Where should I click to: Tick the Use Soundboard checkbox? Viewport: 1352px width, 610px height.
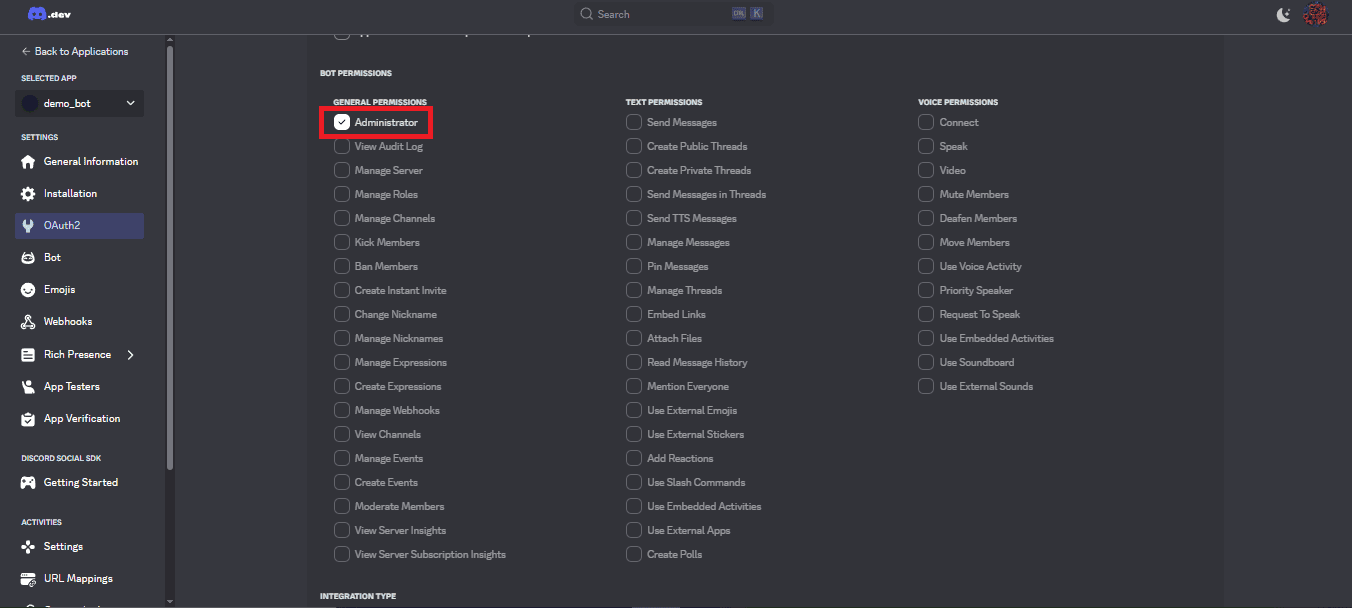(x=926, y=362)
